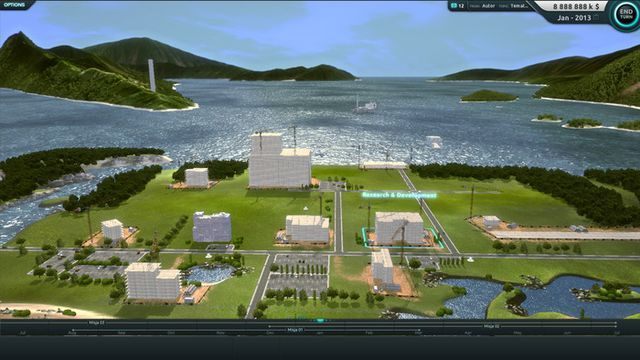Click the 8 888 888 k $ money display
Viewport: 640px width, 360px height.
coord(576,7)
